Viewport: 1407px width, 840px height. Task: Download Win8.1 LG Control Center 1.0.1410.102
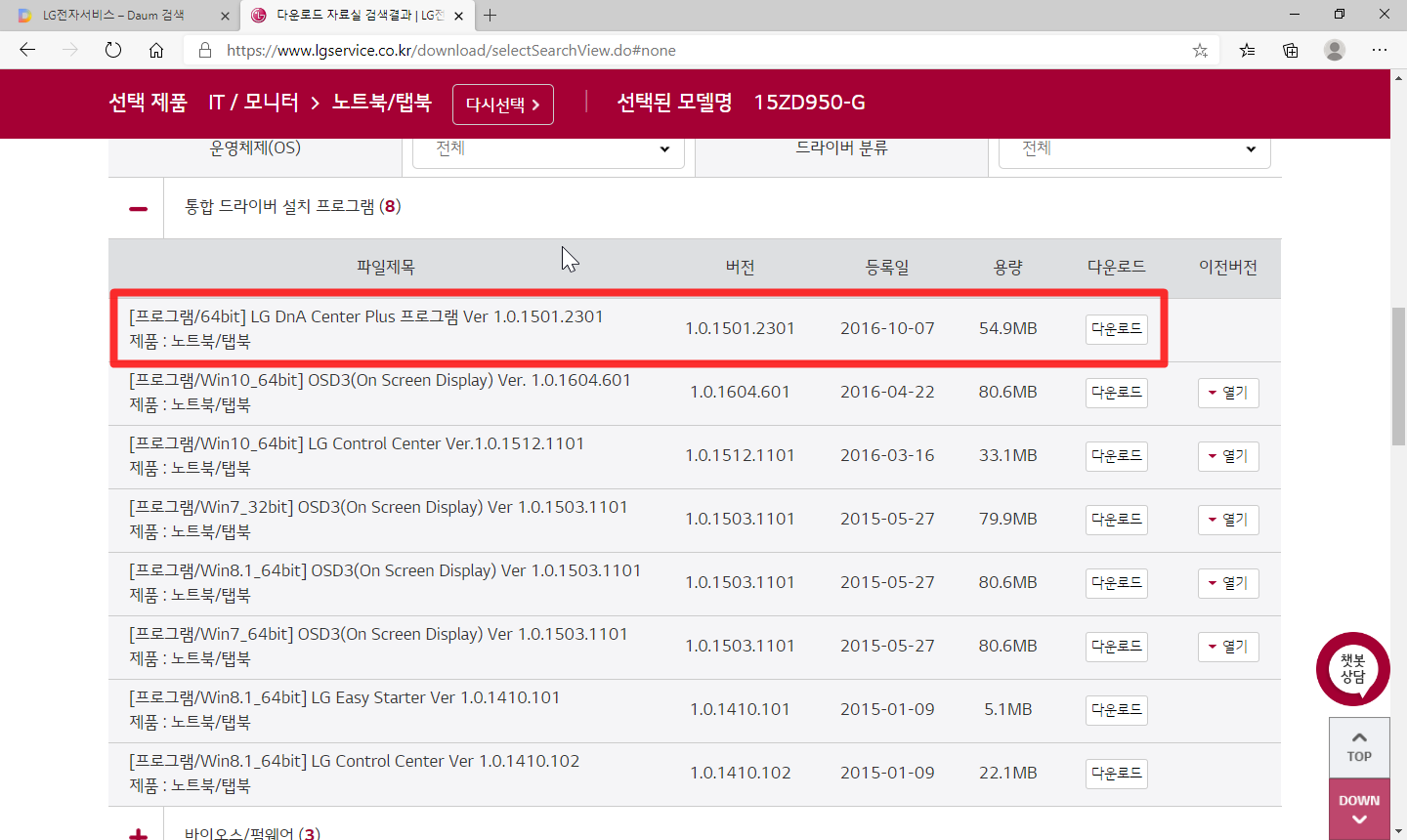click(x=1116, y=774)
